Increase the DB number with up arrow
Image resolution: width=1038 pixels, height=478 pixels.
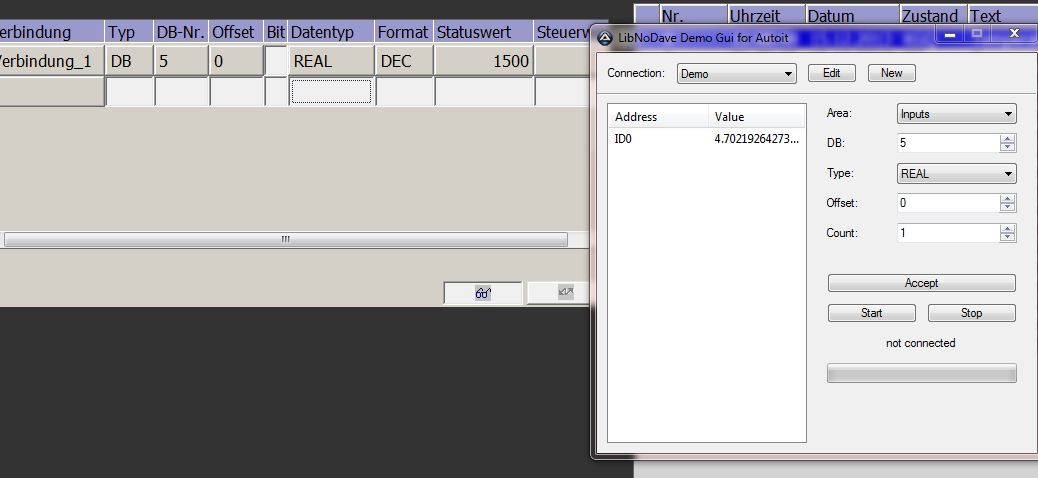1008,139
